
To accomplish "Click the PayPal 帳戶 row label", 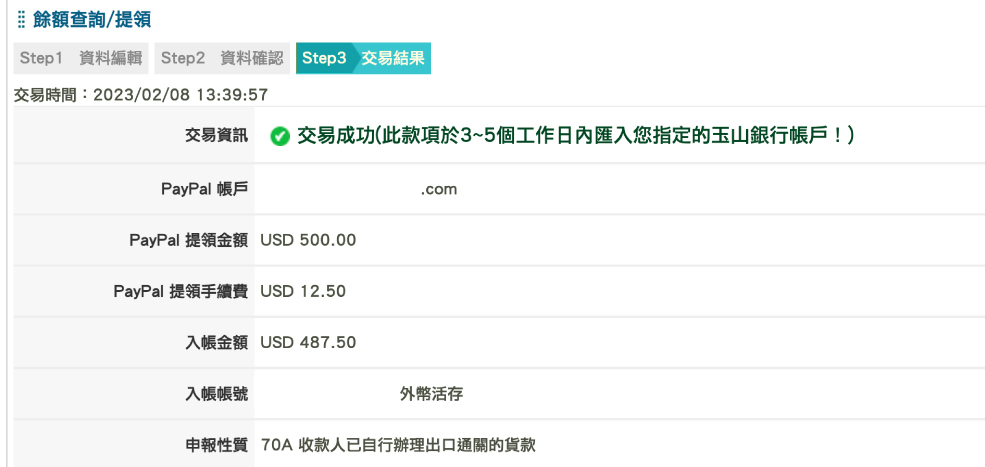I will tap(205, 189).
